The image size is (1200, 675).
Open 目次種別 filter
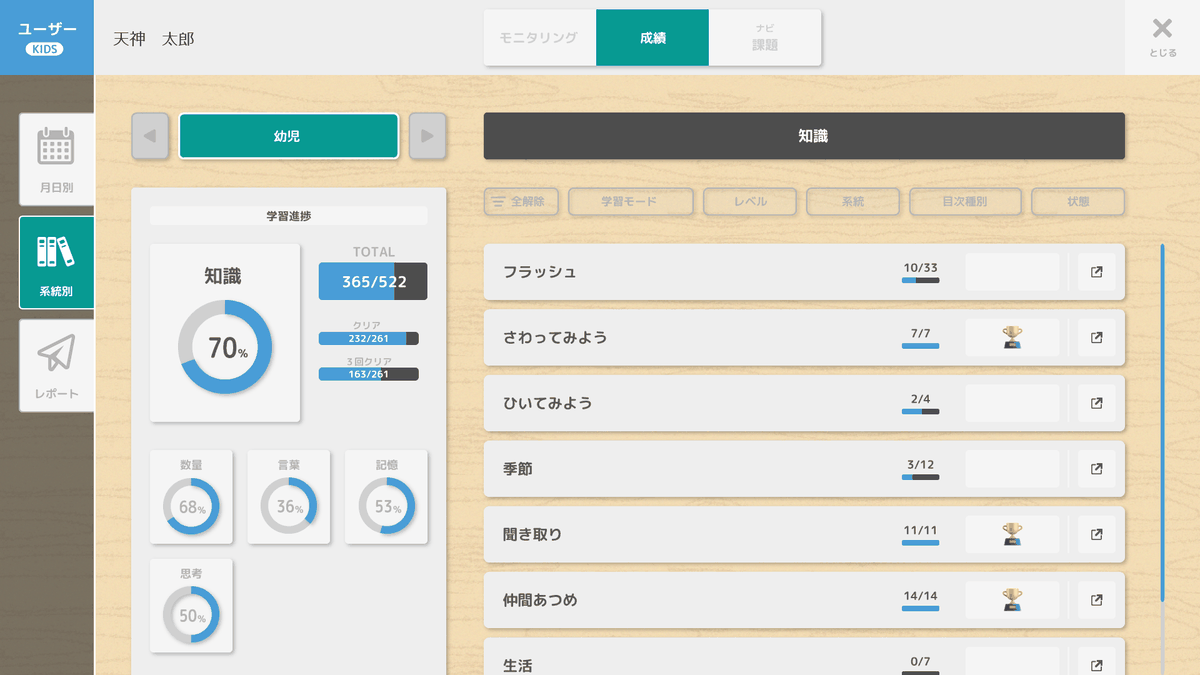(x=965, y=201)
